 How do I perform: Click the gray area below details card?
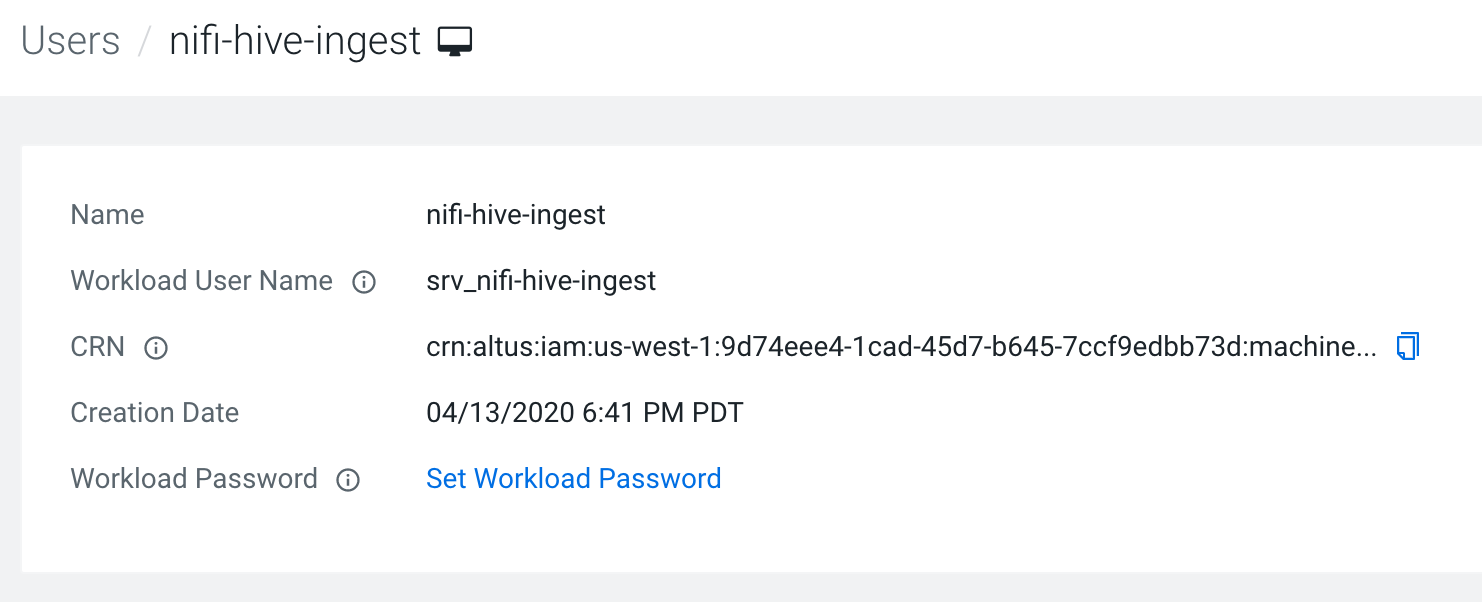(x=740, y=588)
